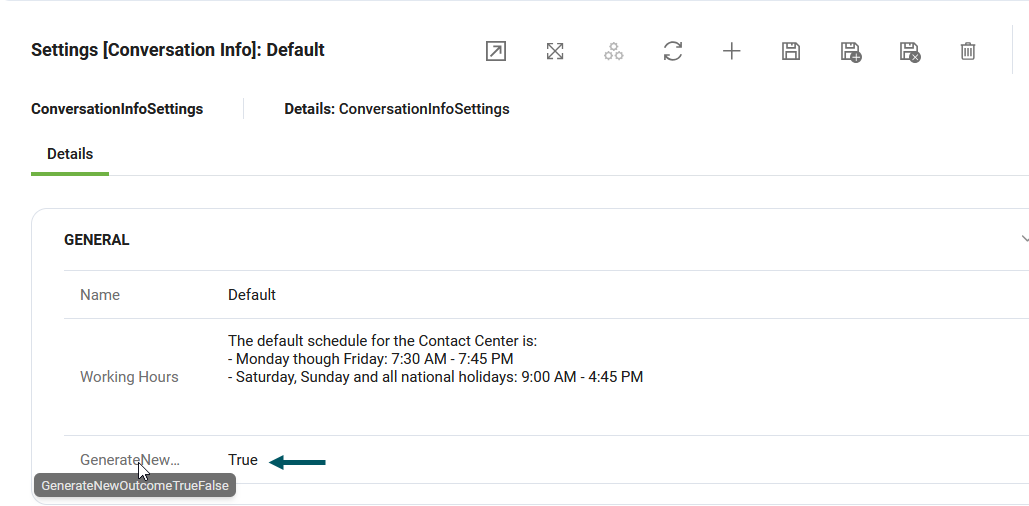Refresh the settings record
Viewport: 1029px width, 506px height.
click(673, 51)
